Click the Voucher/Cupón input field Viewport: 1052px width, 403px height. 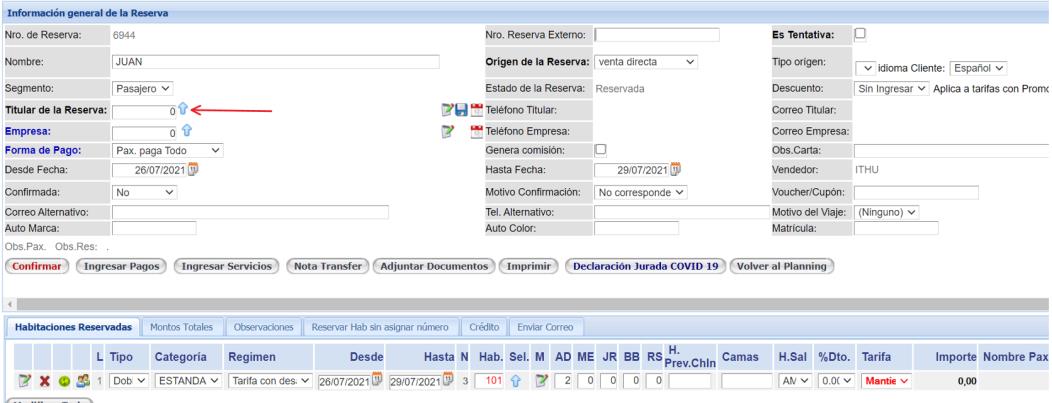pos(916,192)
